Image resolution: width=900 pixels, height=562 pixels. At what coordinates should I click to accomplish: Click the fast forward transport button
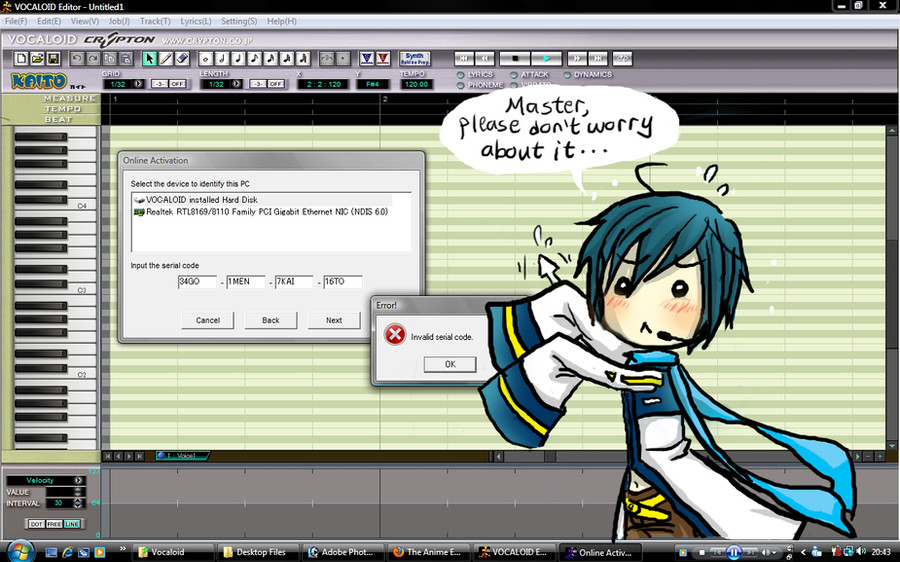tap(577, 58)
